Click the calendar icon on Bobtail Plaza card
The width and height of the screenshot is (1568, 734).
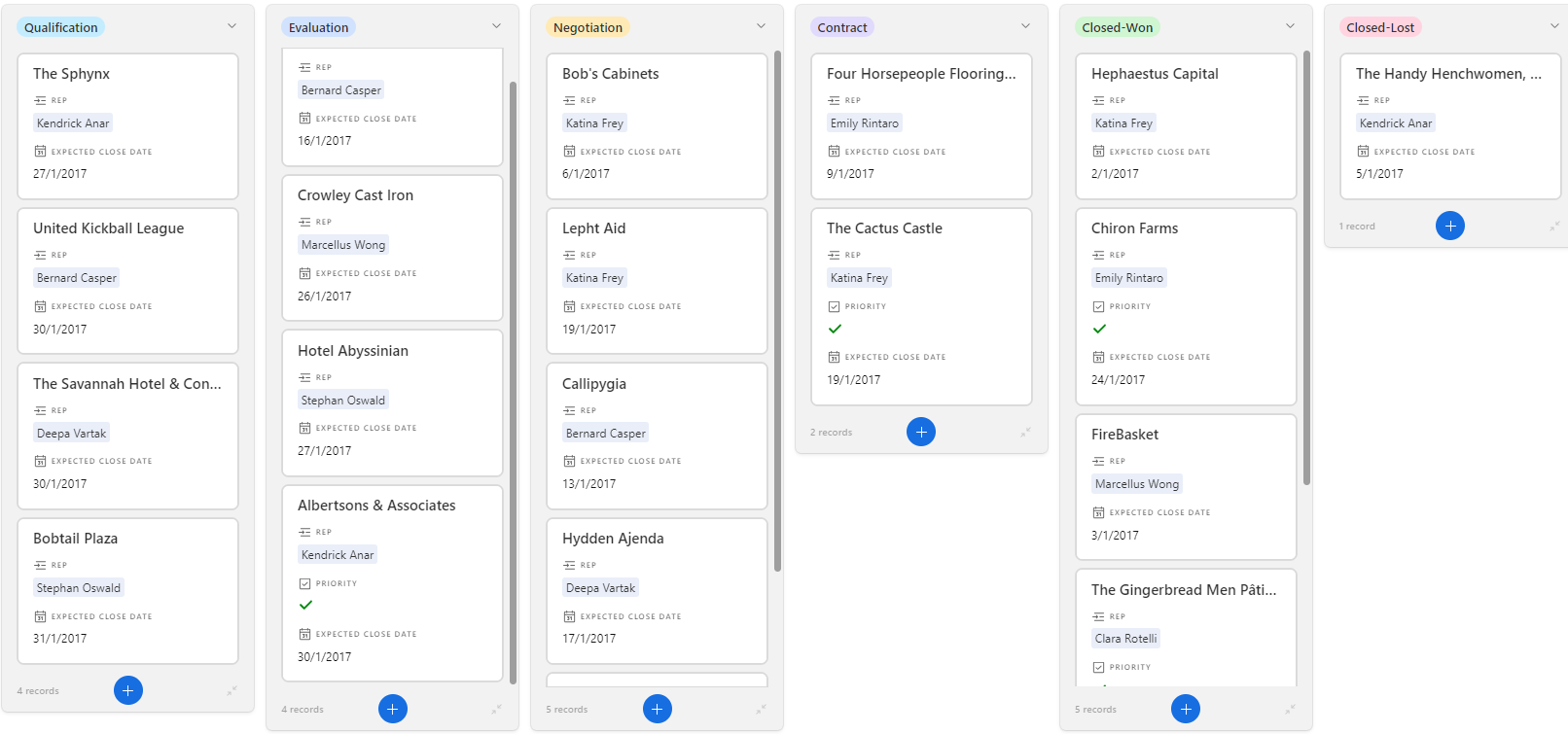coord(40,616)
